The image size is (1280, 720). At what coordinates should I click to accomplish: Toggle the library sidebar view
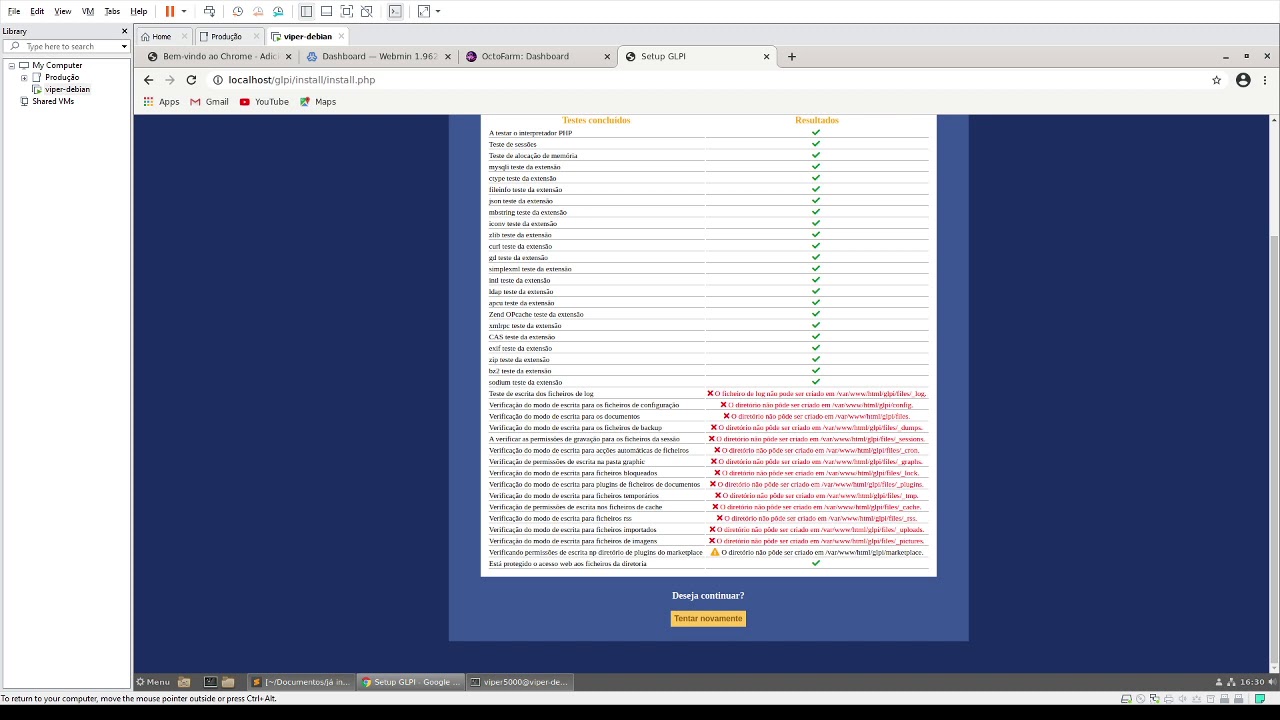coord(306,11)
